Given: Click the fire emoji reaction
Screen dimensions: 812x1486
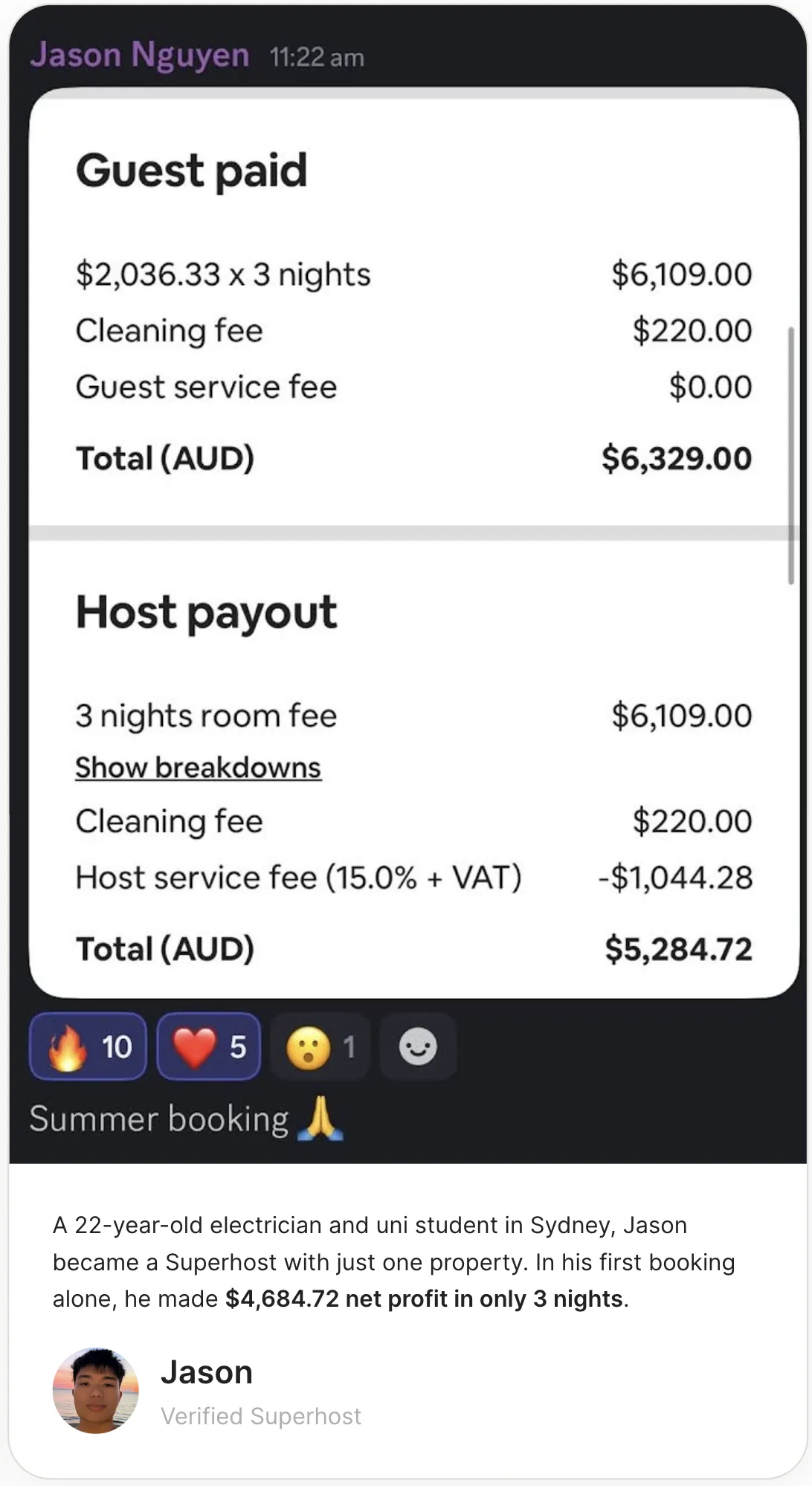Looking at the screenshot, I should (x=88, y=1046).
